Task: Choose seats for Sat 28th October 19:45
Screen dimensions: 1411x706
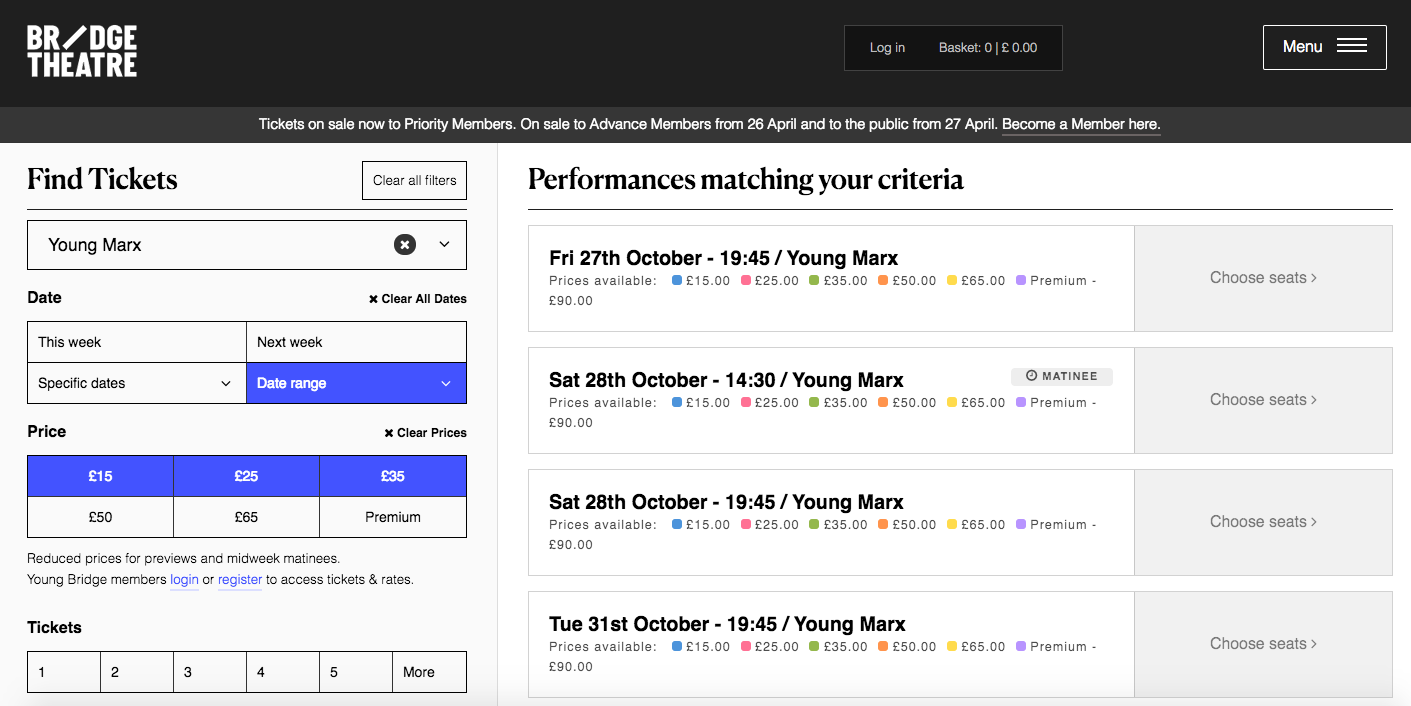Action: (x=1263, y=522)
